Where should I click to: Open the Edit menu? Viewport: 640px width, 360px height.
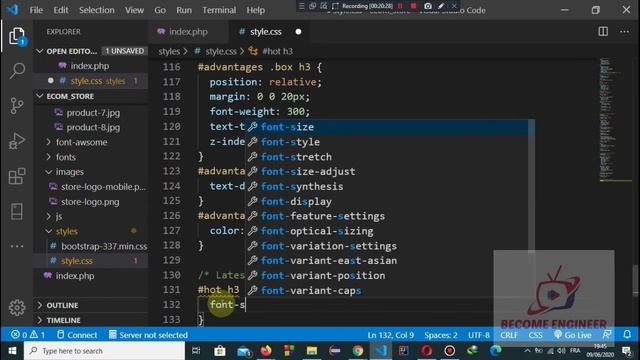tap(61, 10)
